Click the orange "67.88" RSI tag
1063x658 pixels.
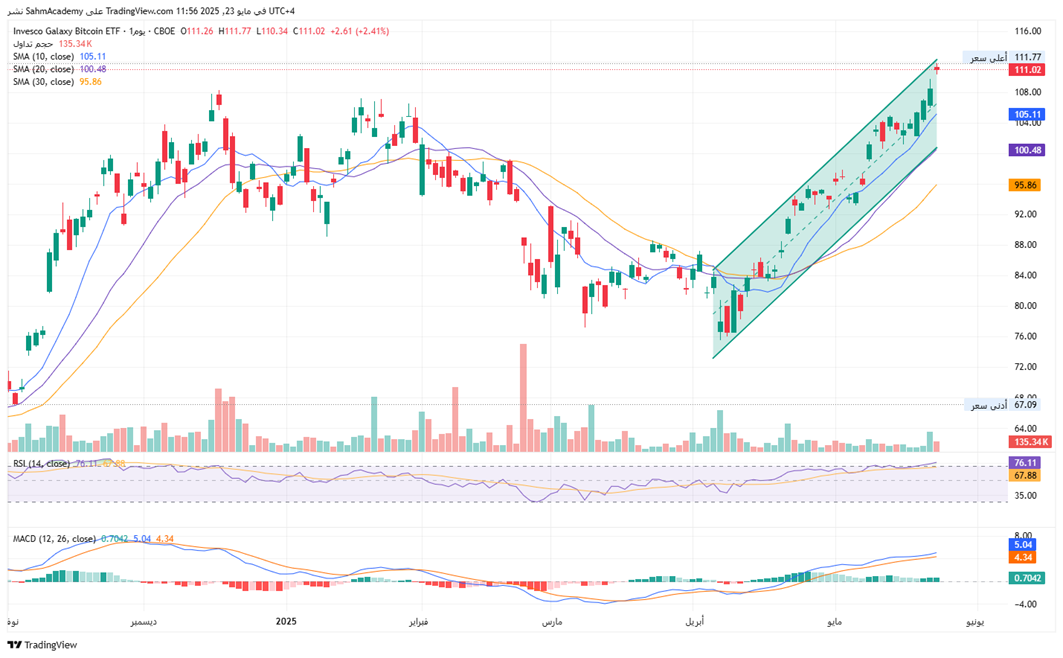tap(1025, 476)
